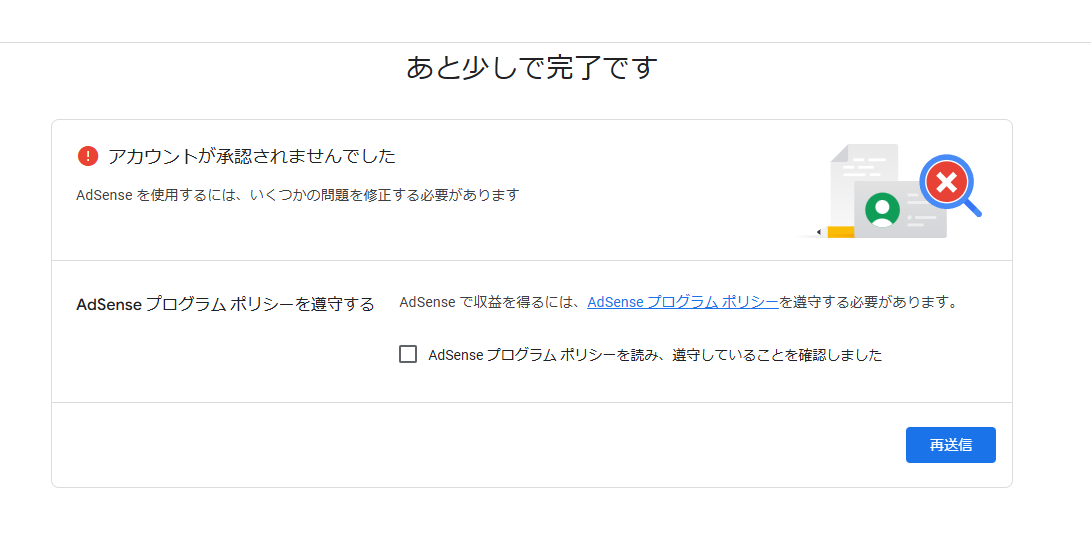
Task: Click the red exclamation warning icon
Action: tap(88, 156)
